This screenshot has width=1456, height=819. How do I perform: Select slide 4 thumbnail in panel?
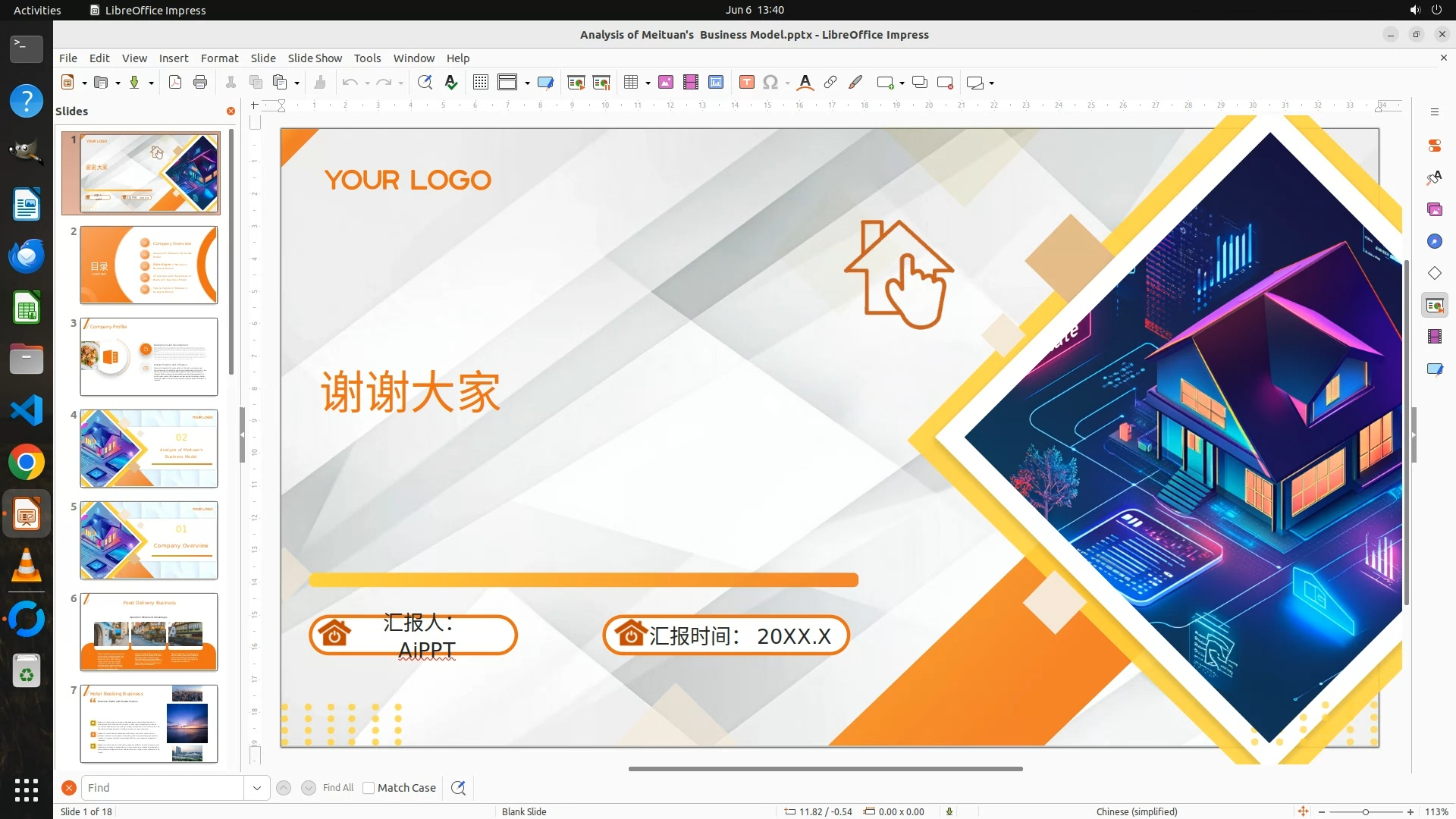tap(149, 448)
